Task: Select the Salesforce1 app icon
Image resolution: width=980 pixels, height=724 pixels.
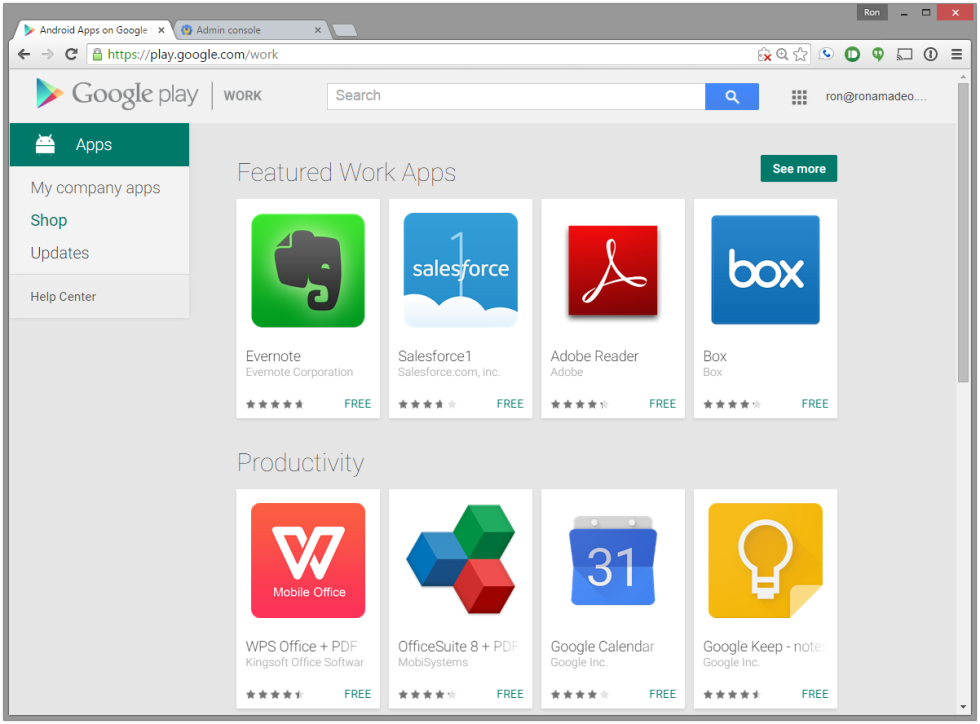Action: pos(460,269)
